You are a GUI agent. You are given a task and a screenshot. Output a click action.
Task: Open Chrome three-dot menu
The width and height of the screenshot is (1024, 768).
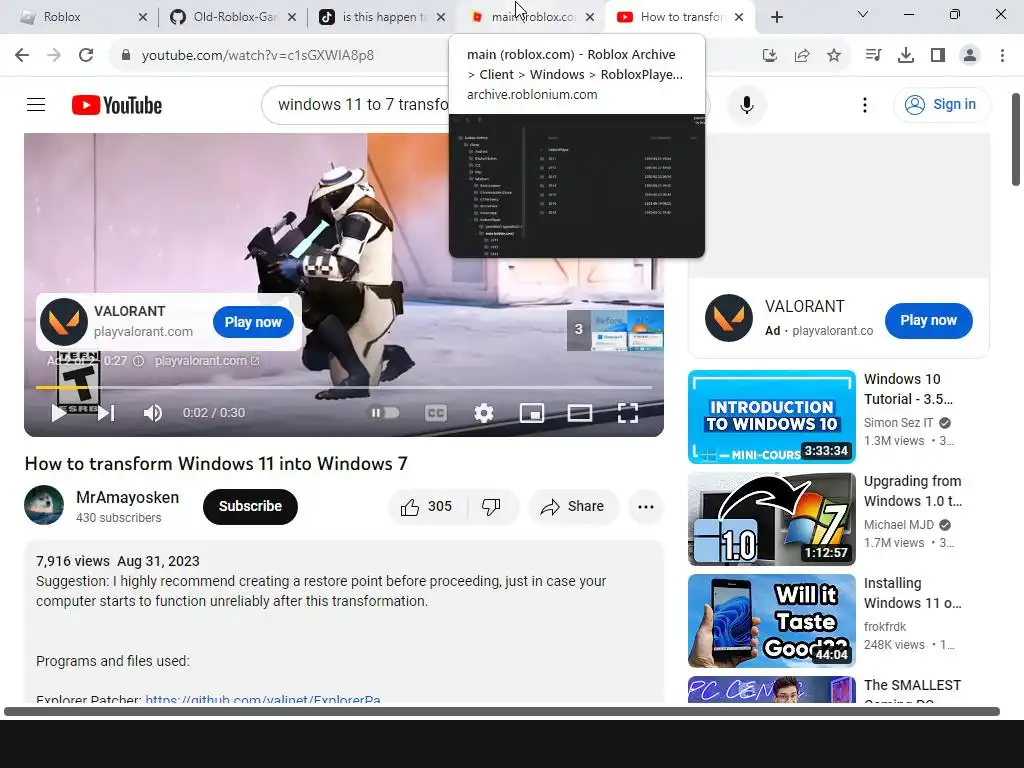pyautogui.click(x=1002, y=56)
